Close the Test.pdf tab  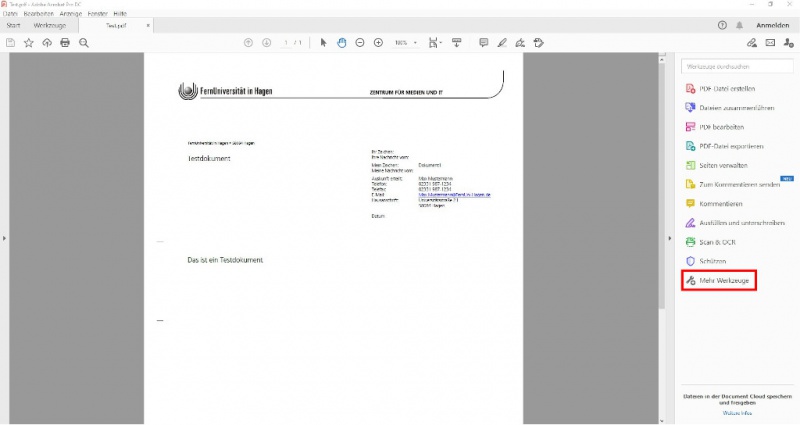tap(148, 25)
